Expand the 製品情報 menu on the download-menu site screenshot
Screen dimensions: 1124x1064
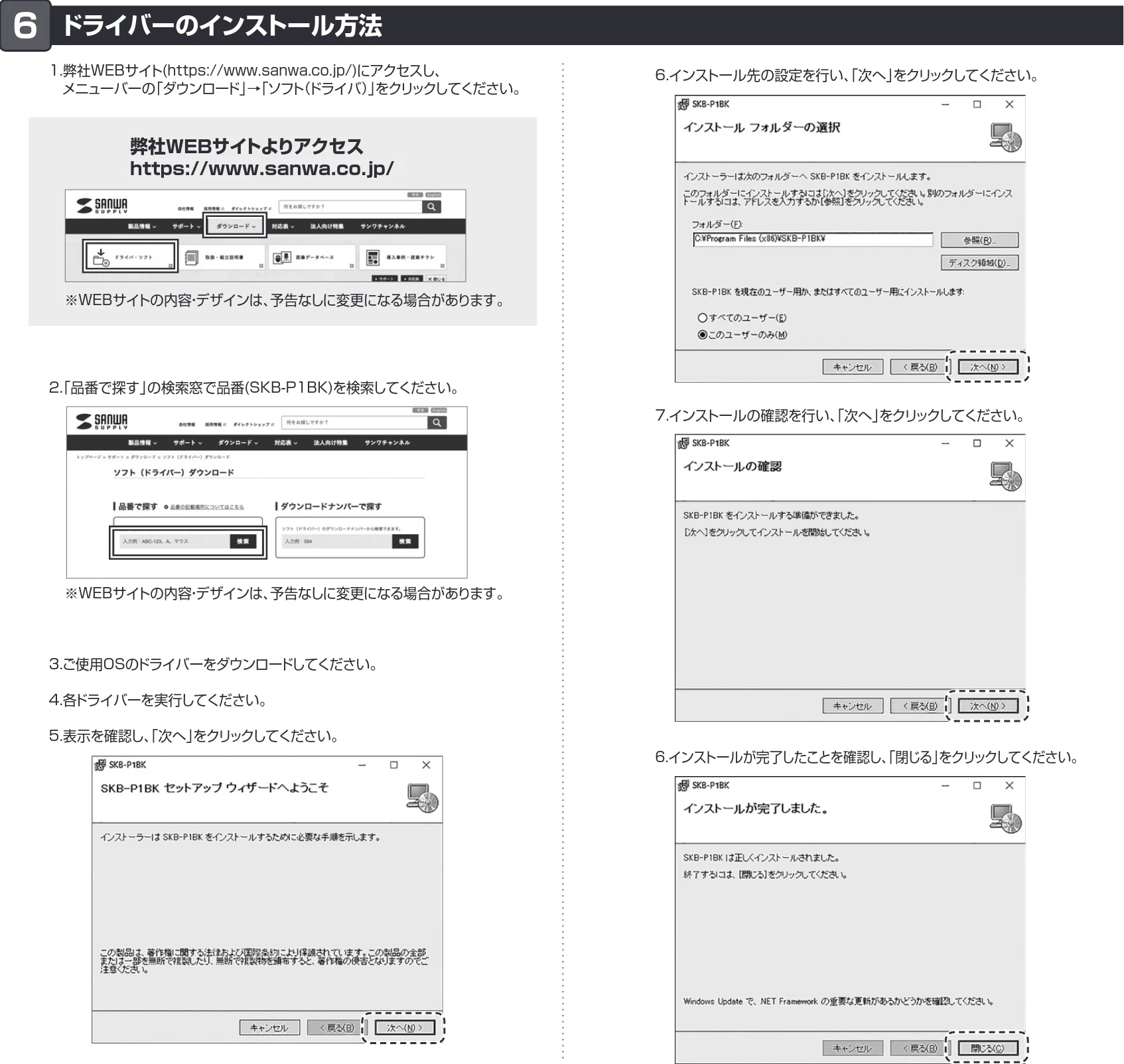tap(142, 226)
